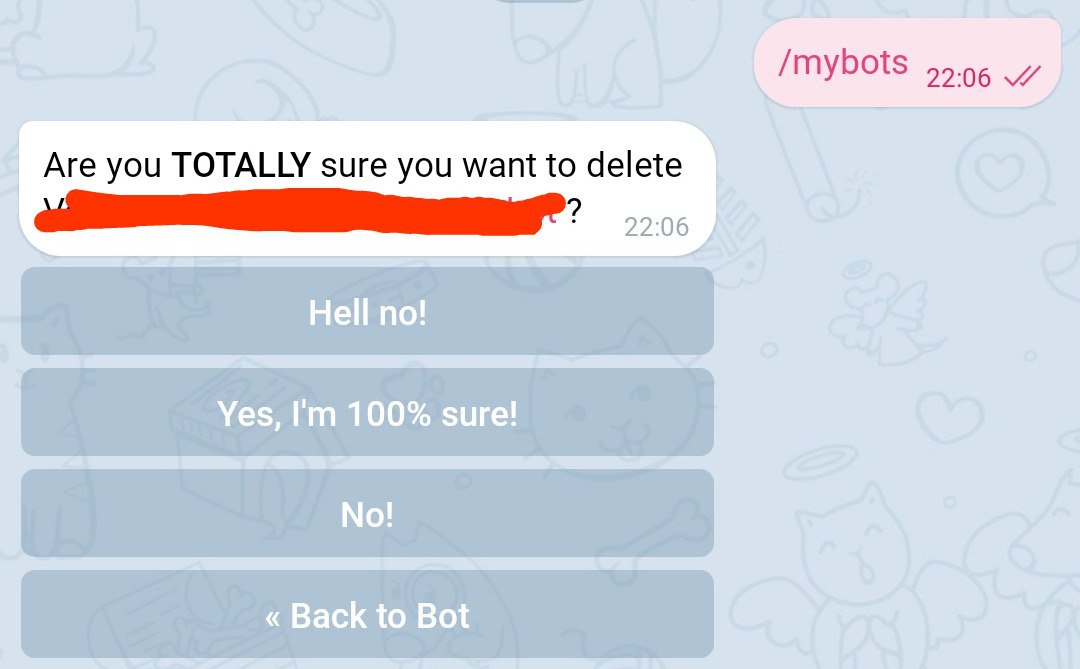The width and height of the screenshot is (1080, 669).
Task: Click the halo ring doodle in background
Action: point(820,462)
